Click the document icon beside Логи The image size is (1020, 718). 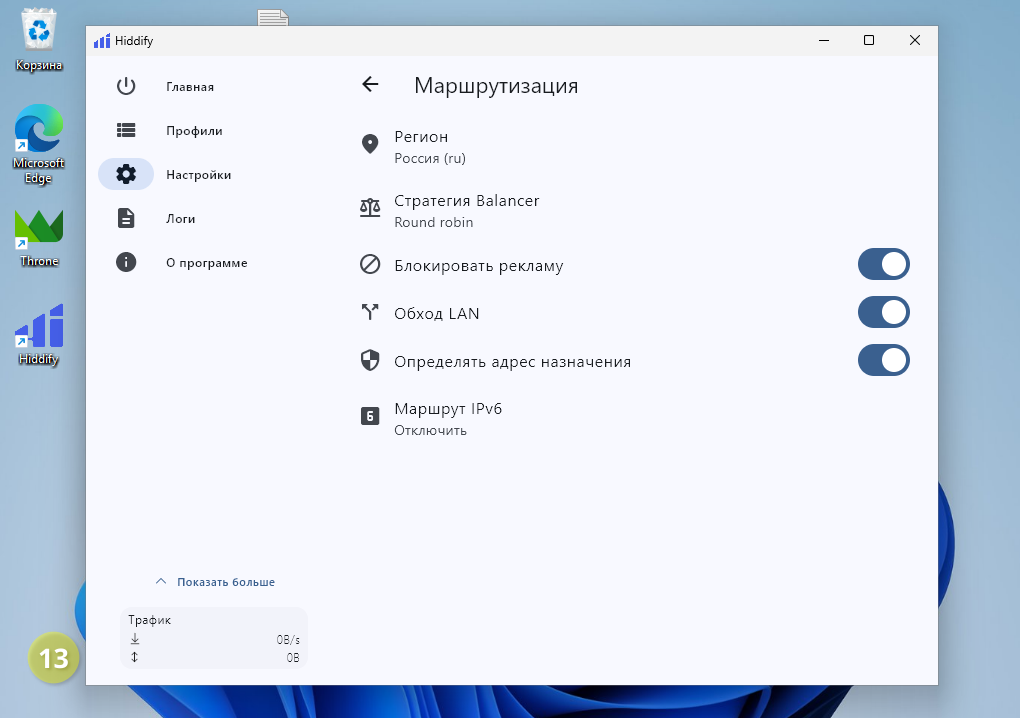click(x=126, y=218)
